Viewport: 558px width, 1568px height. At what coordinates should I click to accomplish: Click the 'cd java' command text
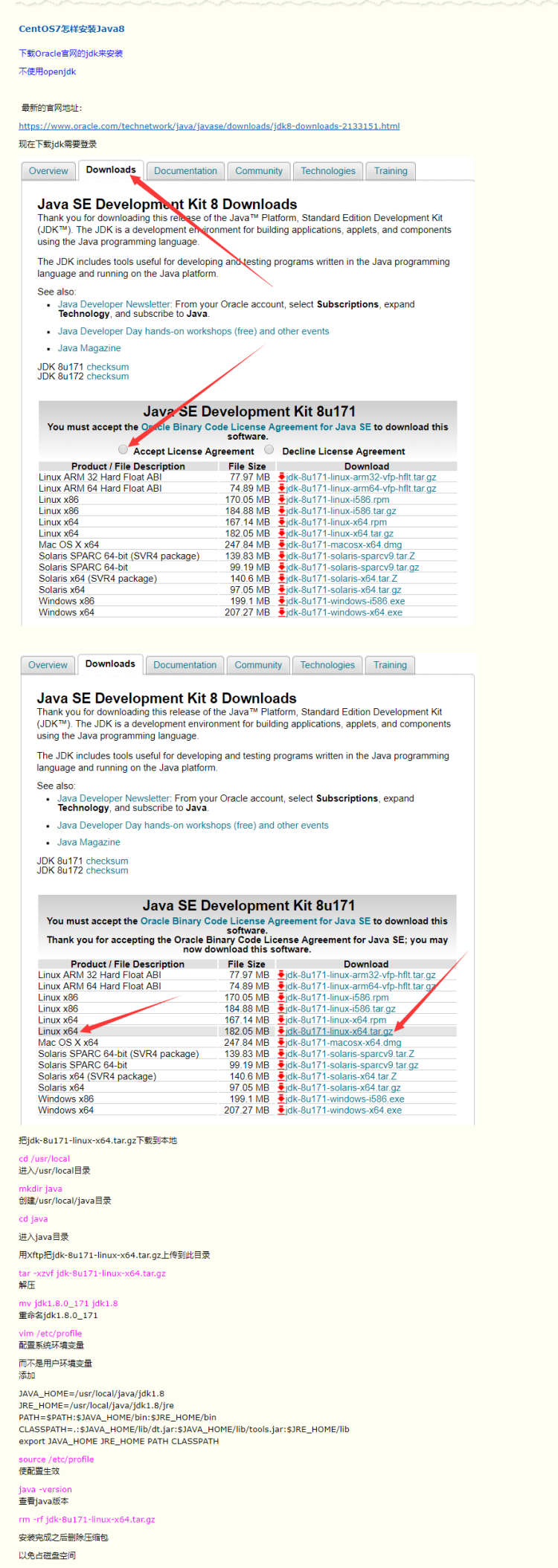point(33,1219)
